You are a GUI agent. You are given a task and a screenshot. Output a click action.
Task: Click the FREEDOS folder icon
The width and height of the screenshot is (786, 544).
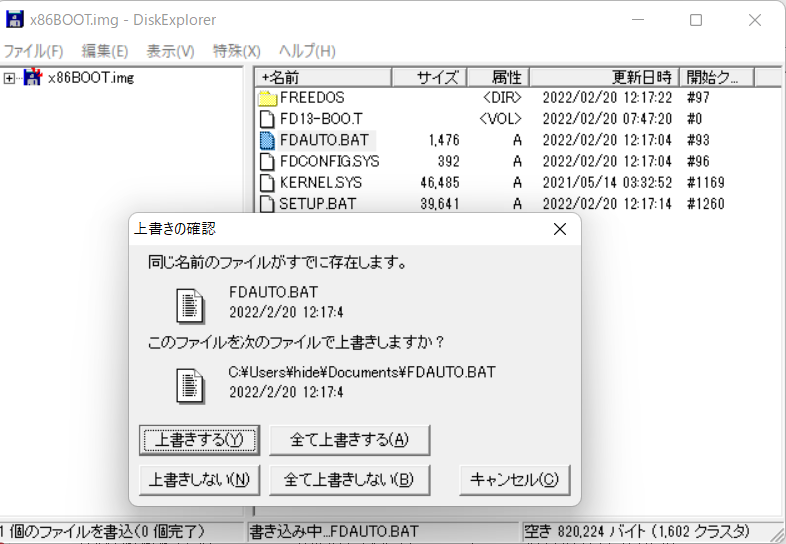267,98
